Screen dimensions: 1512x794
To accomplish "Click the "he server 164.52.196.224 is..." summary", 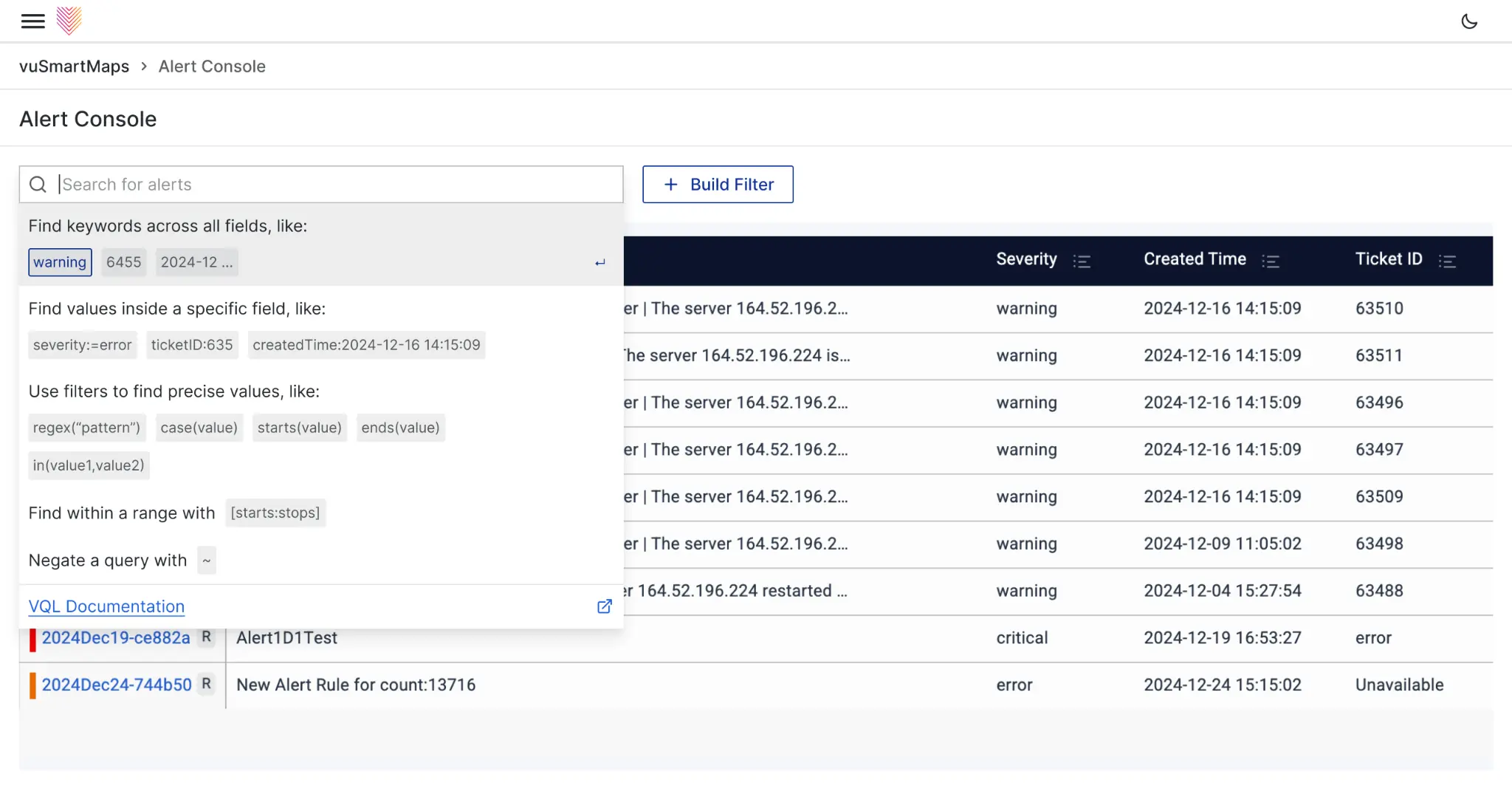I will coord(737,356).
